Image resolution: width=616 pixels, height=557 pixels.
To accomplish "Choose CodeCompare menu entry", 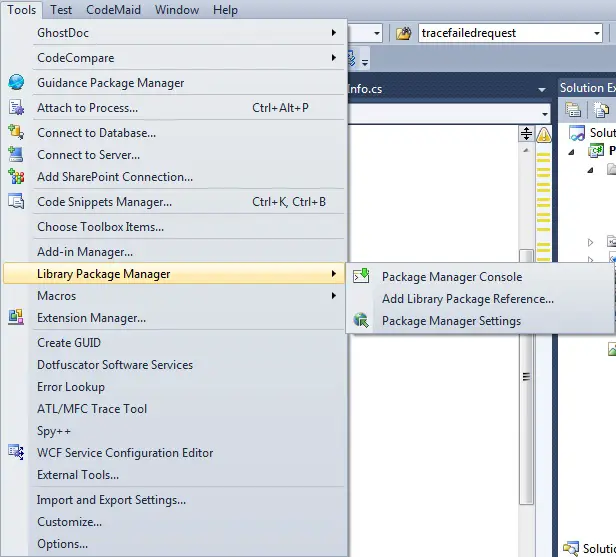I will coord(175,58).
